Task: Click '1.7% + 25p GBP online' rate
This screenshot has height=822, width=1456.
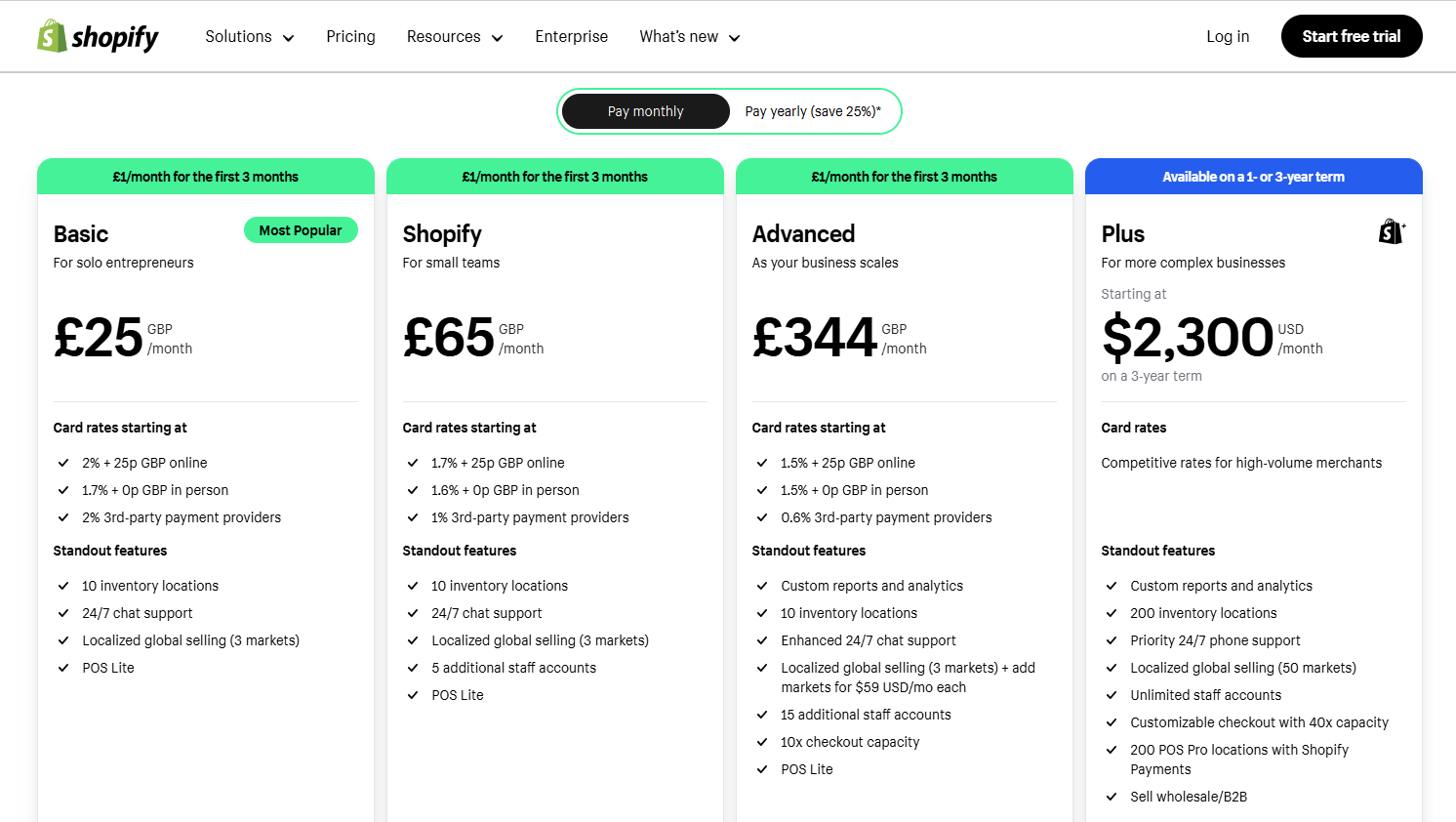Action: click(498, 463)
